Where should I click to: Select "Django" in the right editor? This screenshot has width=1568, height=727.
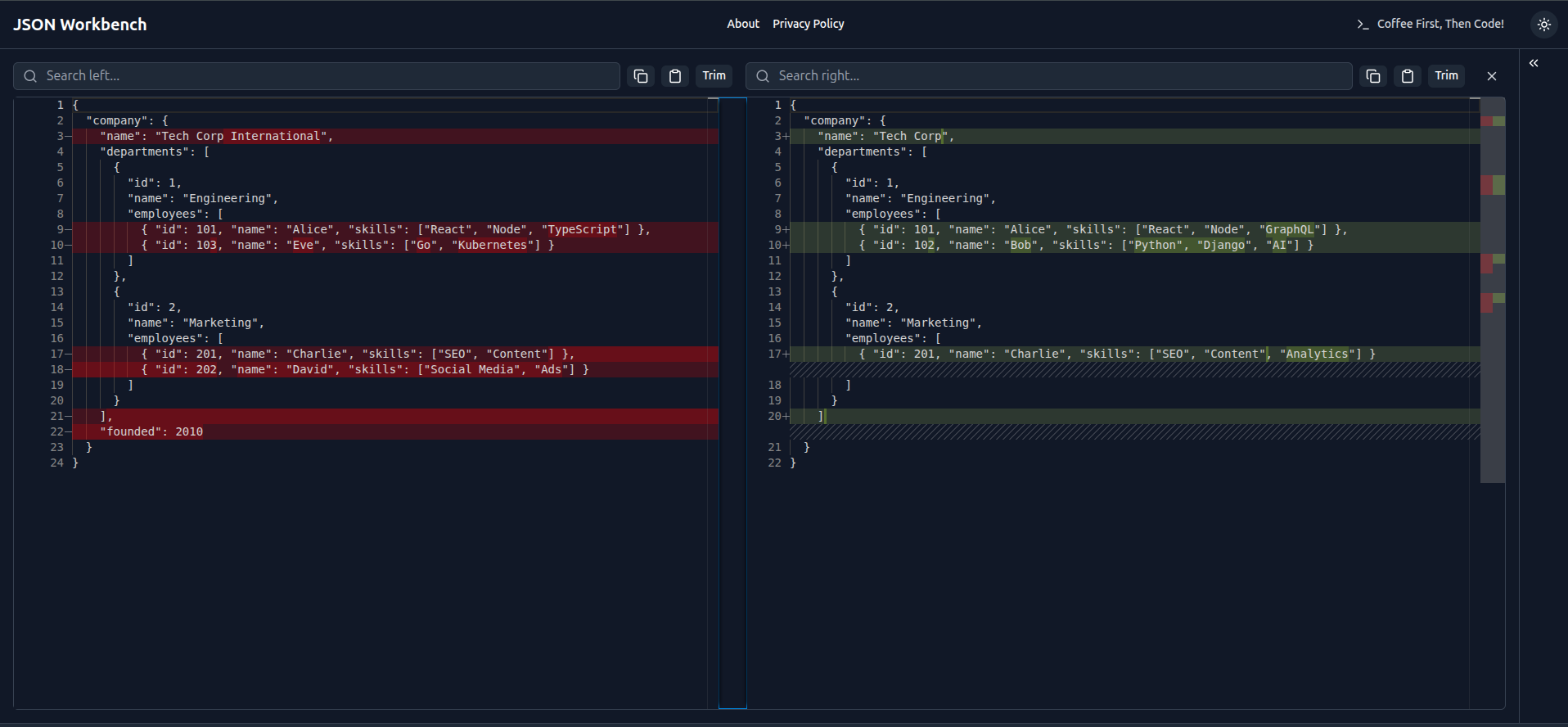pos(1224,245)
